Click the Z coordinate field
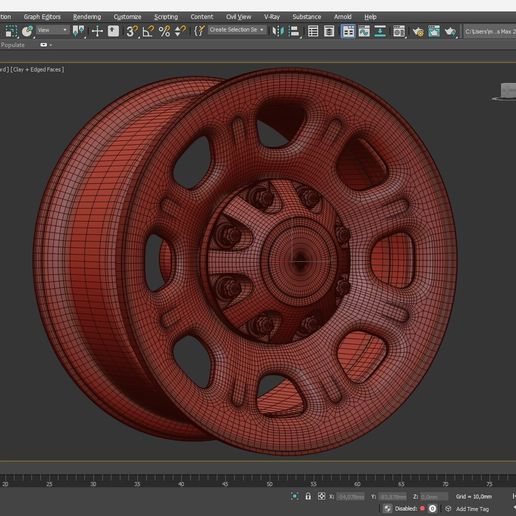516x516 pixels. 434,497
